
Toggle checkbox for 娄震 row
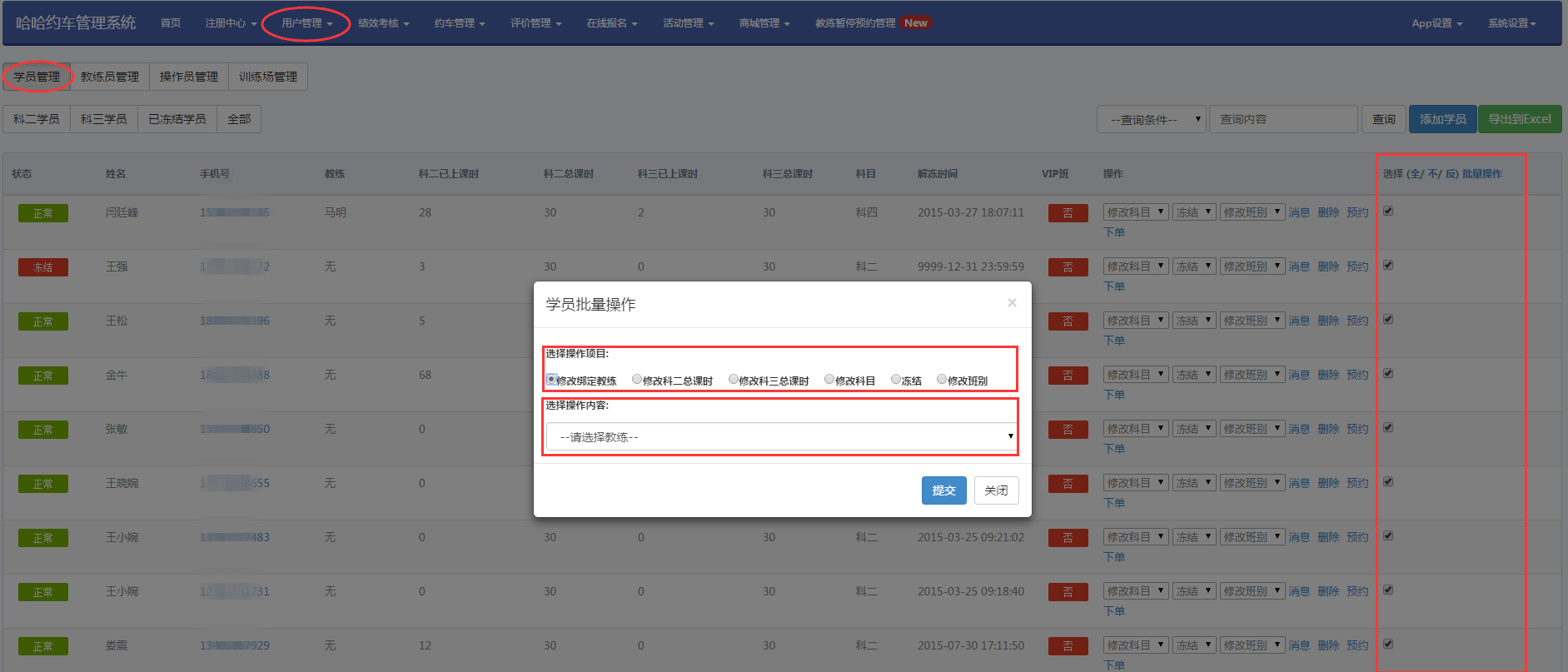pyautogui.click(x=1388, y=645)
